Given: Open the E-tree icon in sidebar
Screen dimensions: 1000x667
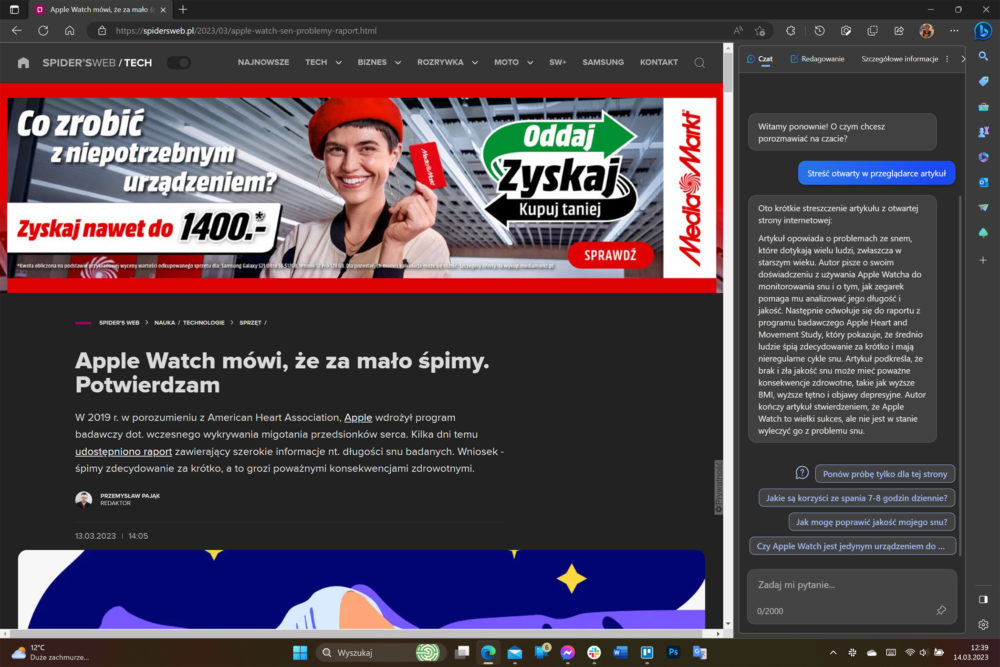Looking at the screenshot, I should click(983, 233).
